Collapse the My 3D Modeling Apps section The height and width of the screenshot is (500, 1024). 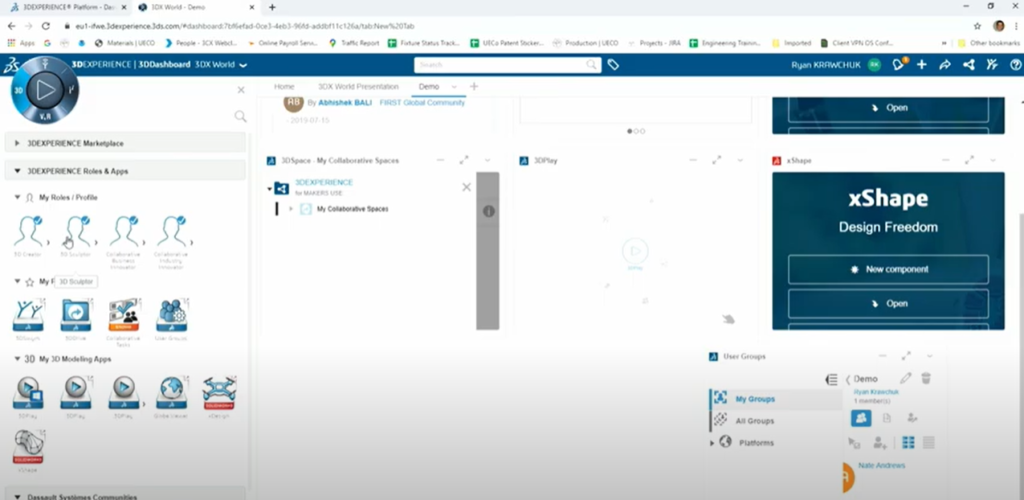pyautogui.click(x=18, y=359)
